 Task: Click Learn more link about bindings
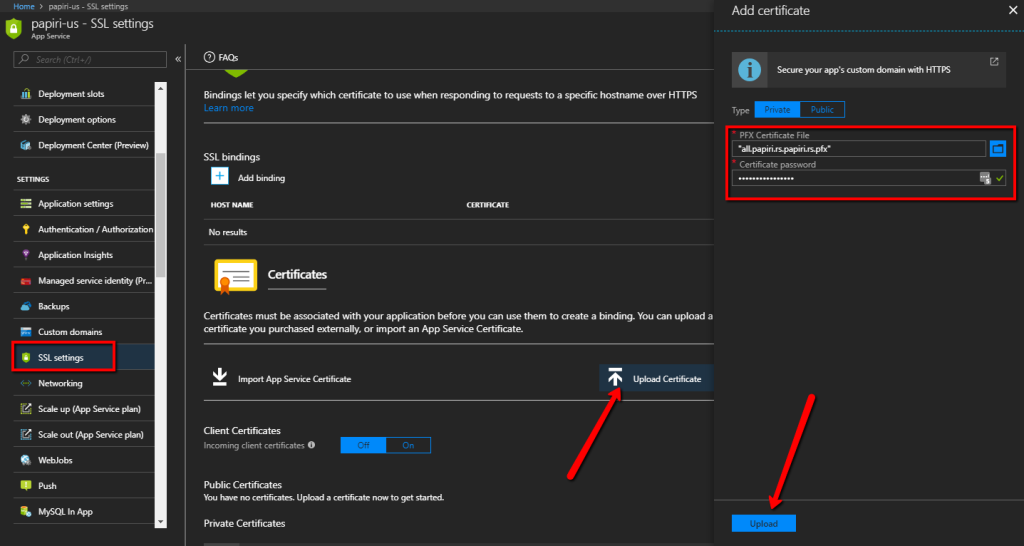[x=229, y=108]
